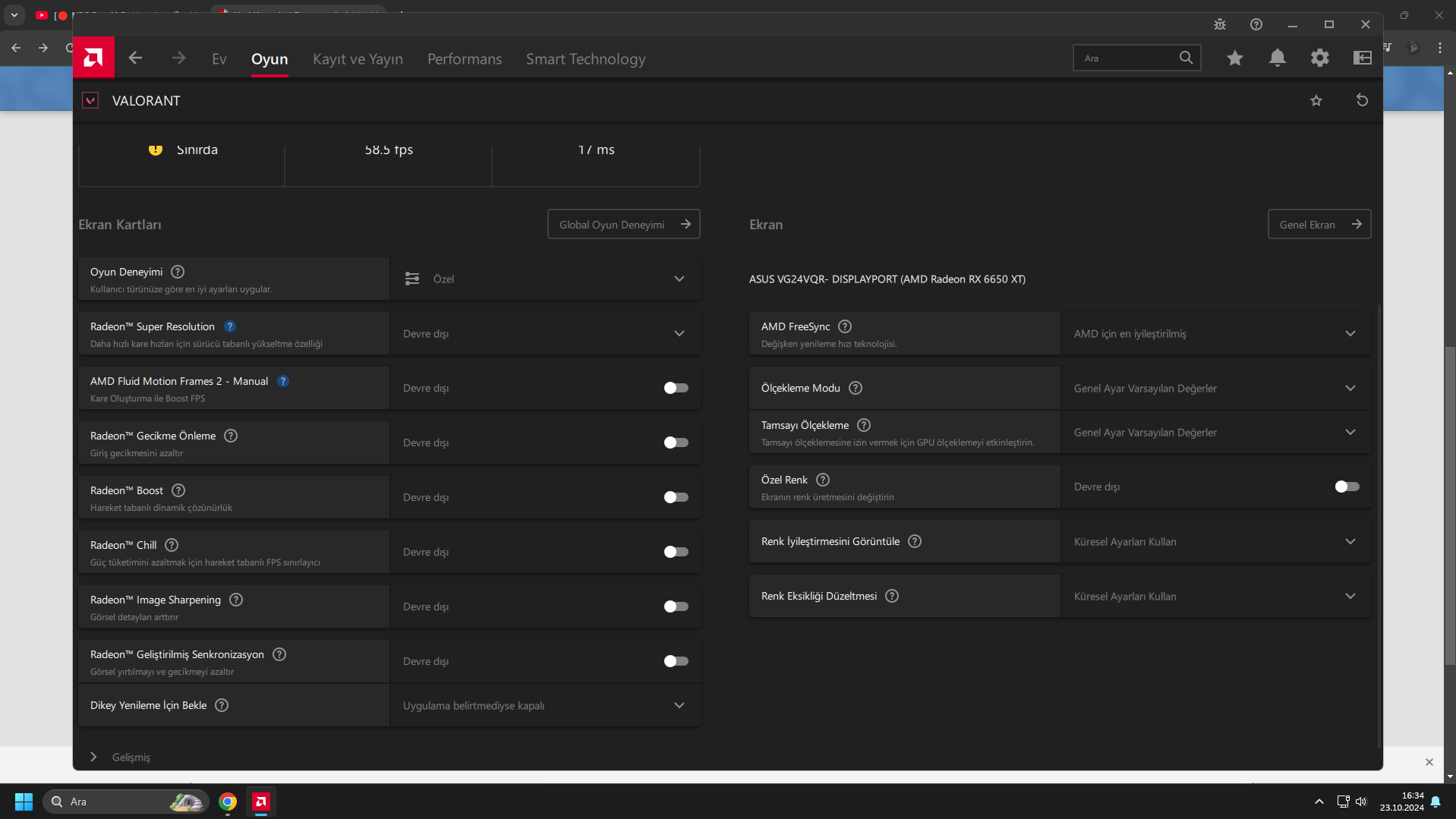The width and height of the screenshot is (1456, 819).
Task: Open Renk Eksikliği Düzeltmesi dropdown
Action: 1216,596
